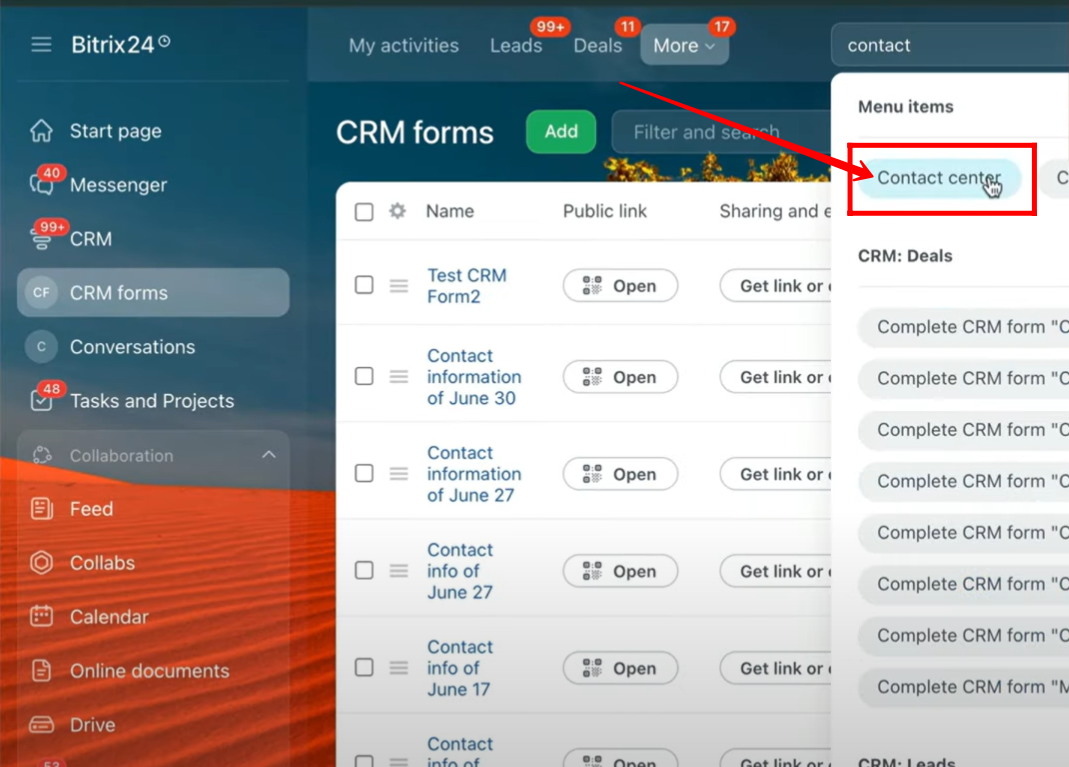Check the box for Contact info of June 27
1069x767 pixels.
[x=364, y=570]
